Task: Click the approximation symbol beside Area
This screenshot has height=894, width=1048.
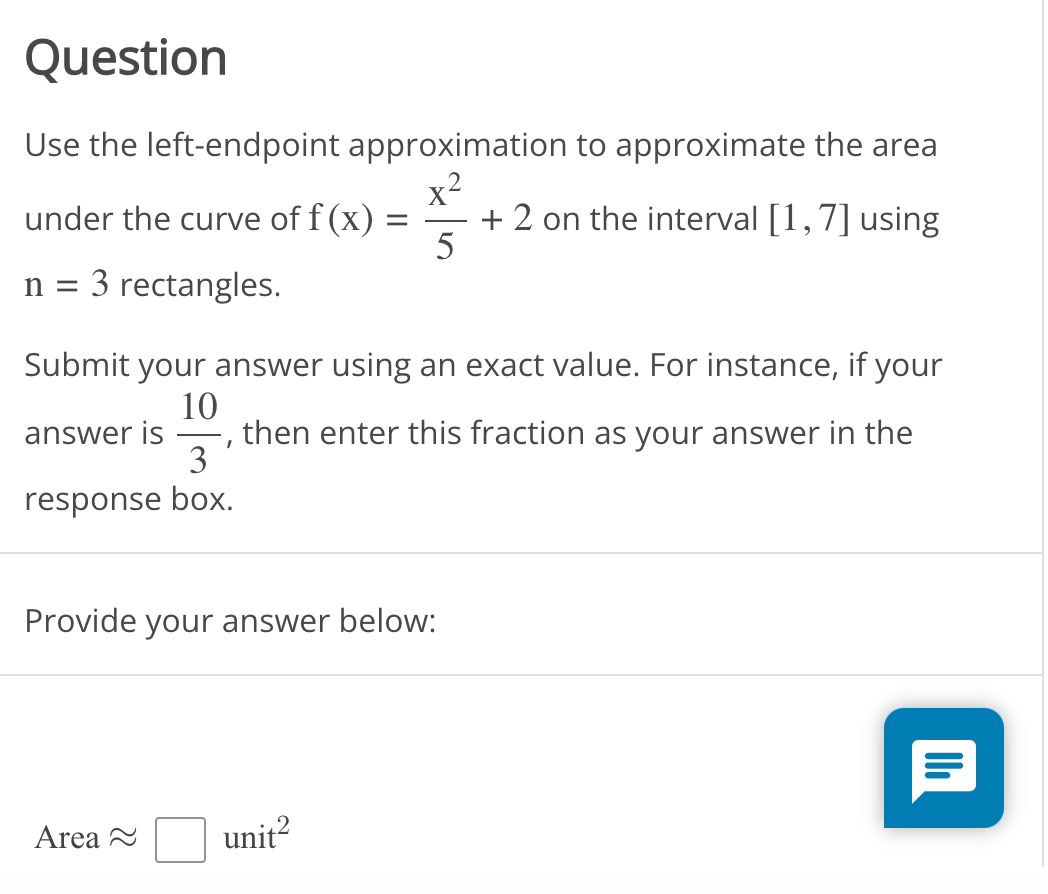Action: (x=124, y=838)
